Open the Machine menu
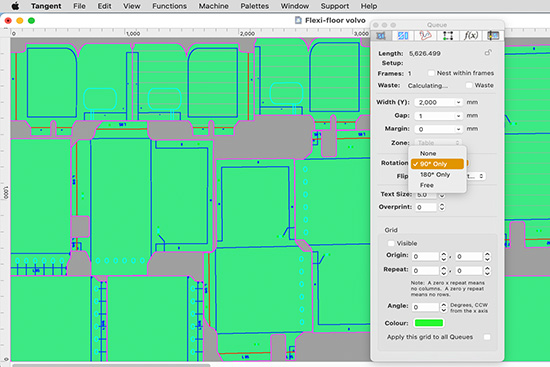The width and height of the screenshot is (550, 367). [x=213, y=6]
